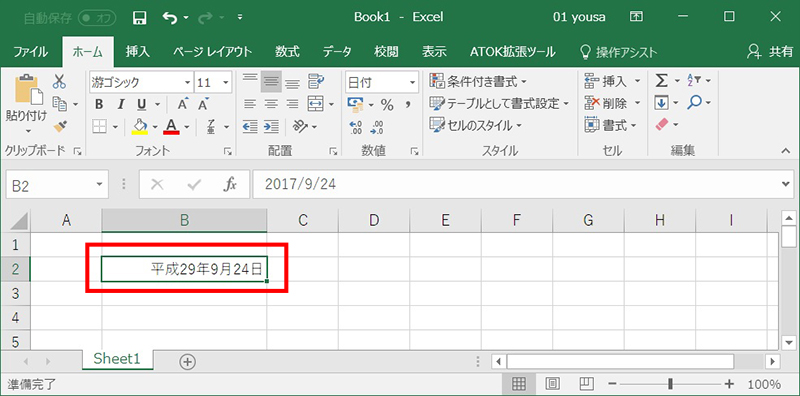
Task: Click the AutoSum sigma icon
Action: 662,81
